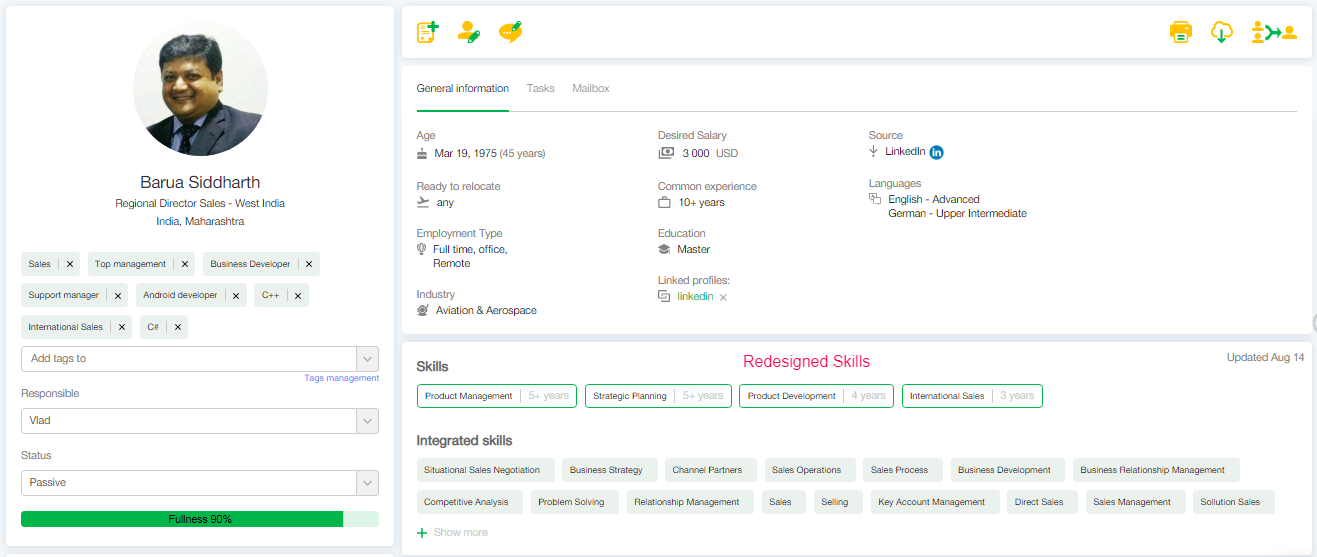Open the Add tags to dropdown

click(x=367, y=359)
